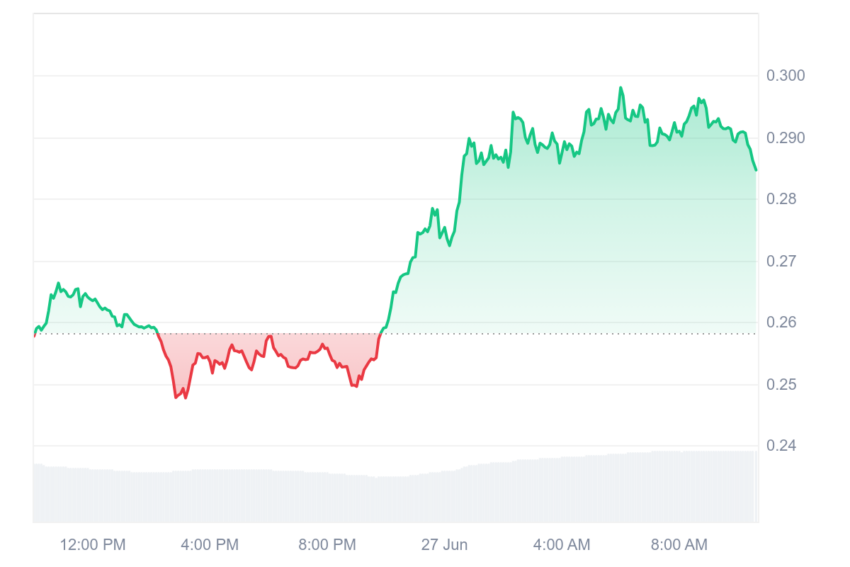Click the 4:00 AM time axis label
Image resolution: width=850 pixels, height=567 pixels.
pyautogui.click(x=561, y=544)
